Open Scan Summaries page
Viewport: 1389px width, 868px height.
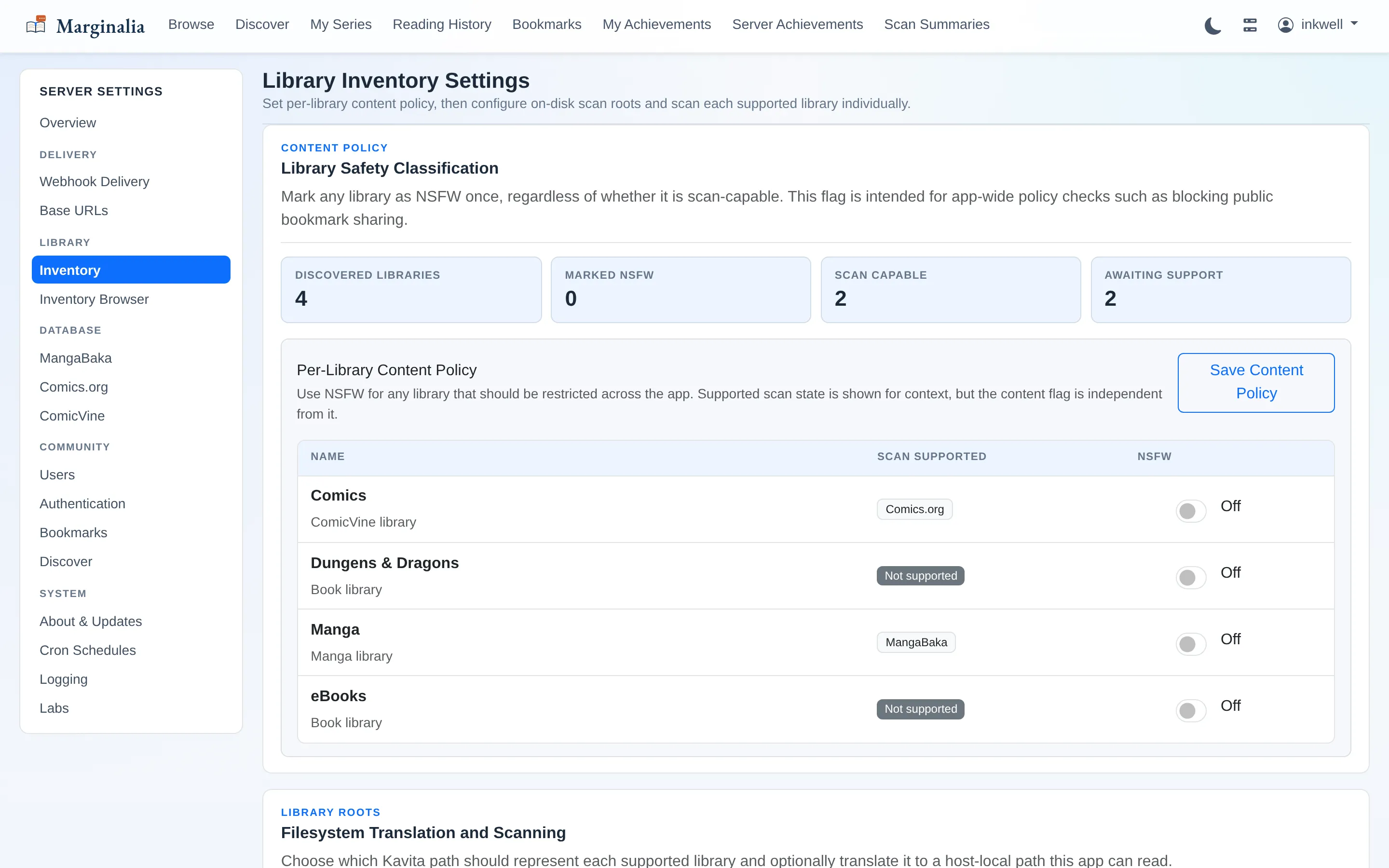click(937, 24)
